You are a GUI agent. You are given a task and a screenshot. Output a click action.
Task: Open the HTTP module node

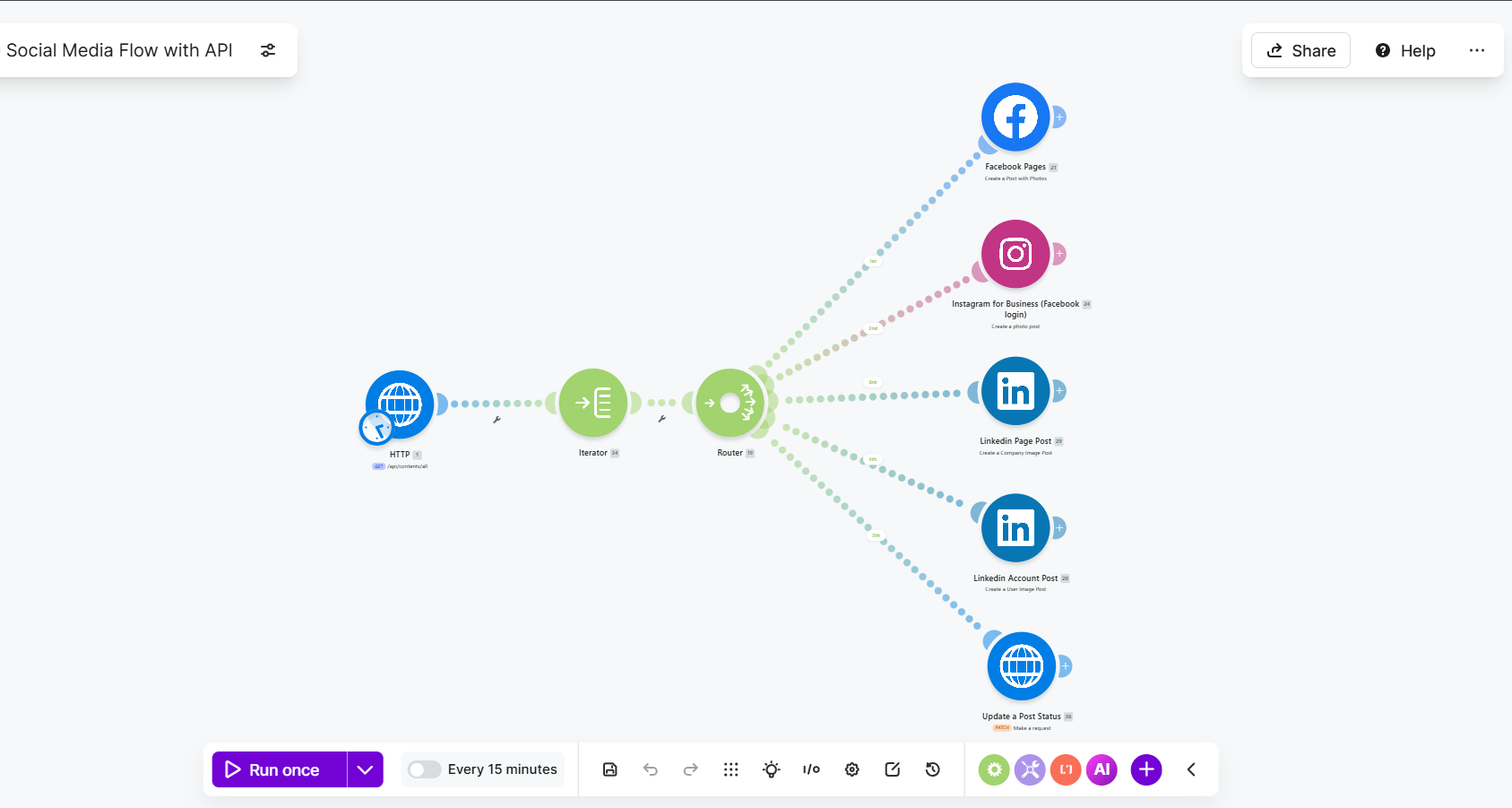coord(400,404)
